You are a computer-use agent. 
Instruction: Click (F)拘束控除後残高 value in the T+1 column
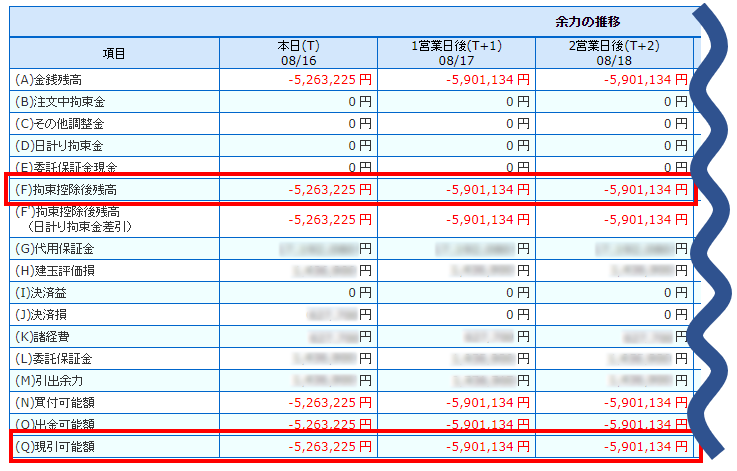(488, 189)
